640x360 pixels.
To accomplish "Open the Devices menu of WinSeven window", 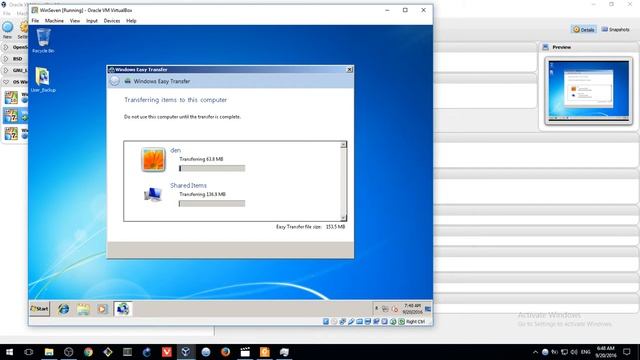I will [112, 21].
